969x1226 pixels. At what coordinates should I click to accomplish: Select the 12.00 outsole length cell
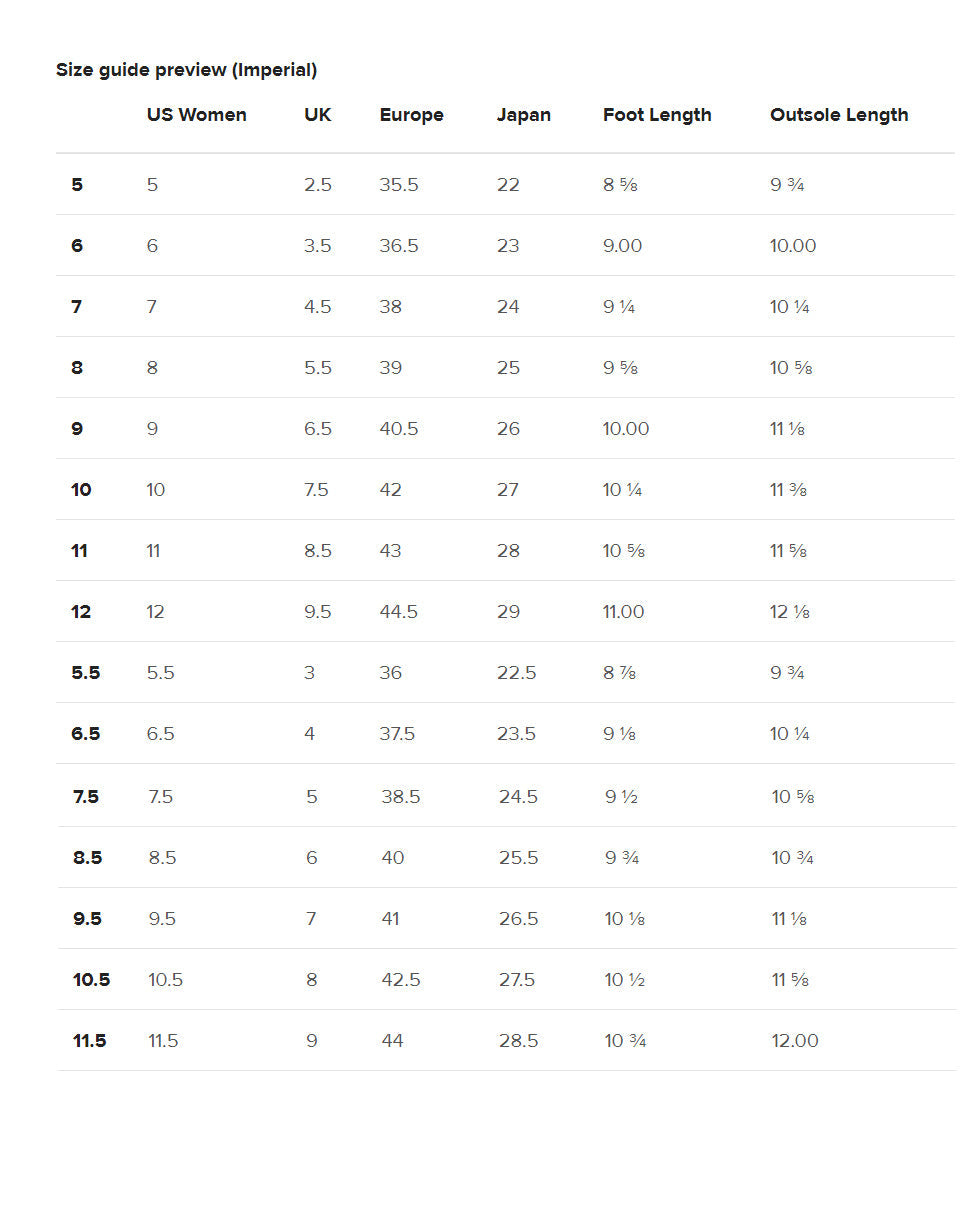click(794, 1041)
